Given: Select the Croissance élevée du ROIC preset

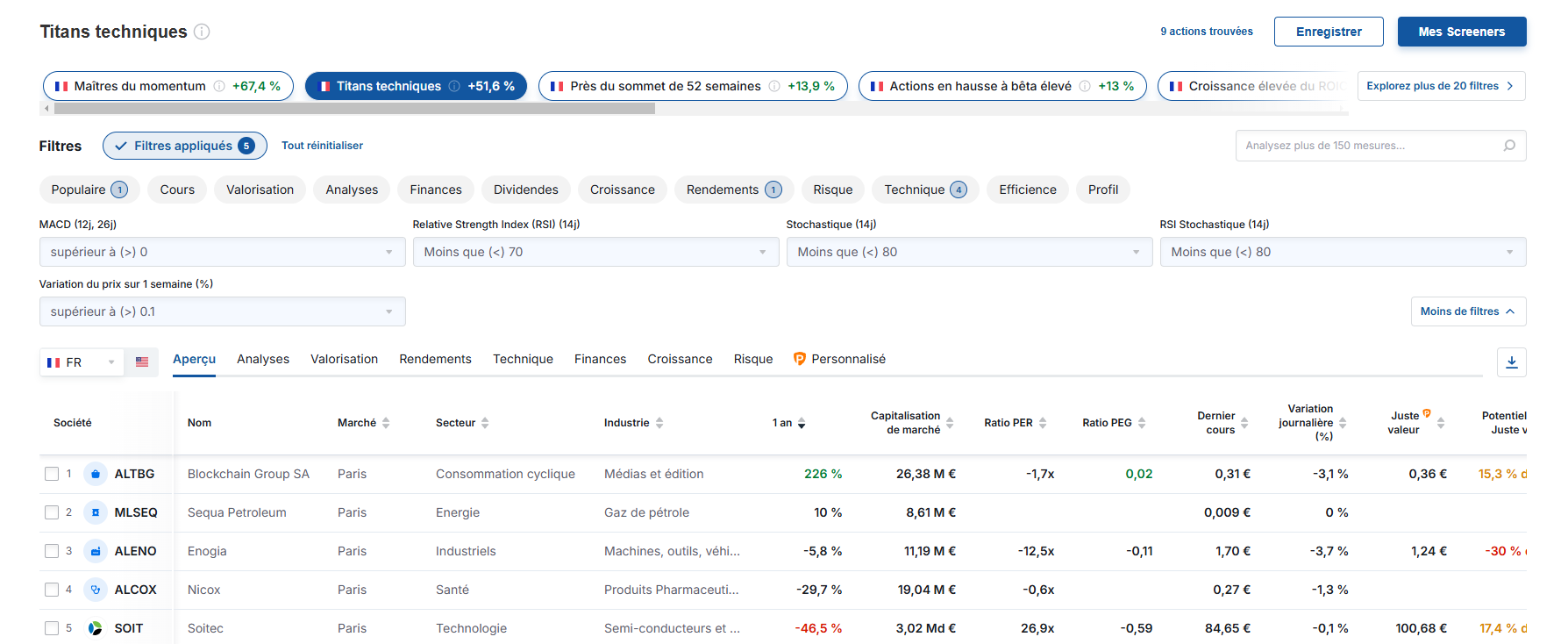Looking at the screenshot, I should [1253, 86].
